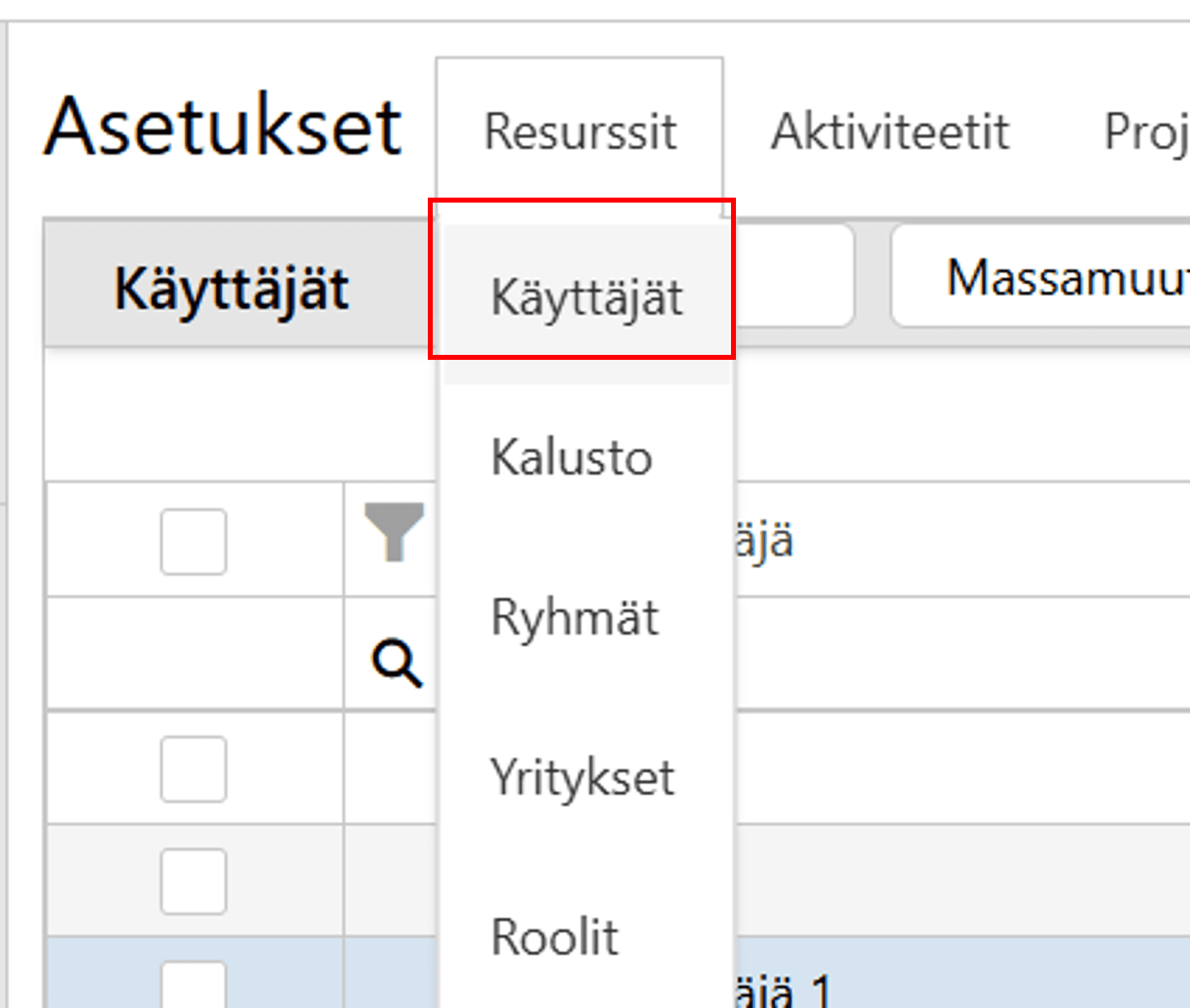Check the second data row checkbox
This screenshot has width=1190, height=1008.
click(x=193, y=881)
